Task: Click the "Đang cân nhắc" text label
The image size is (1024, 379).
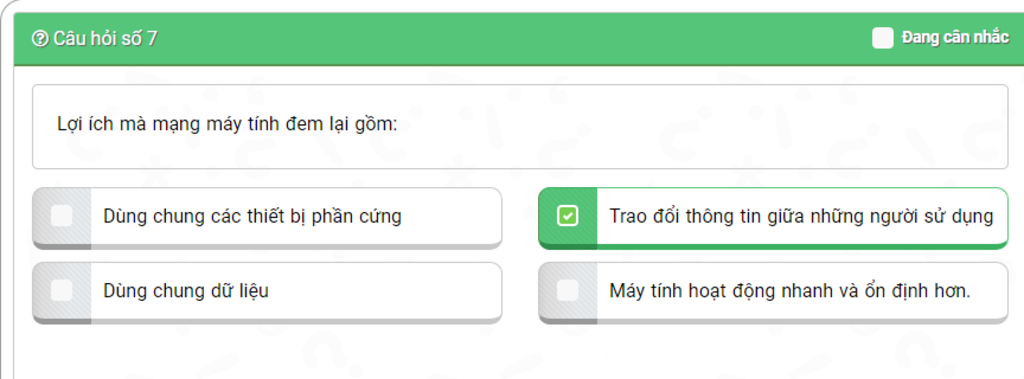Action: click(x=955, y=38)
